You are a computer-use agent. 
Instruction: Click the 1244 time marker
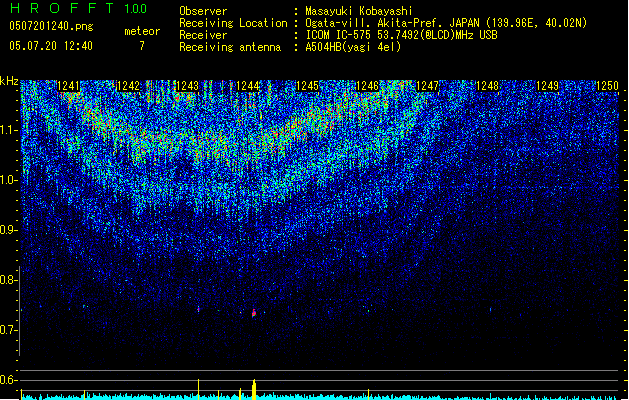(x=248, y=86)
